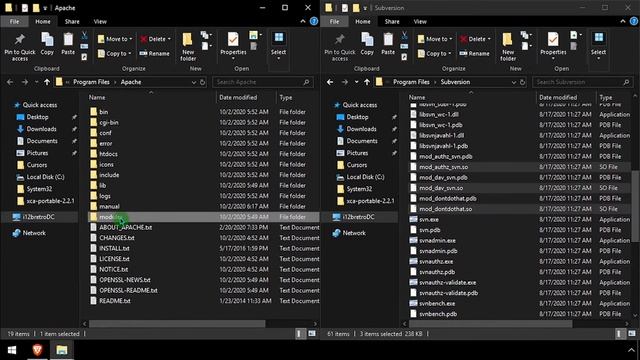This screenshot has height=360, width=640.
Task: Switch to large icons view in Subversion status bar
Action: click(632, 334)
